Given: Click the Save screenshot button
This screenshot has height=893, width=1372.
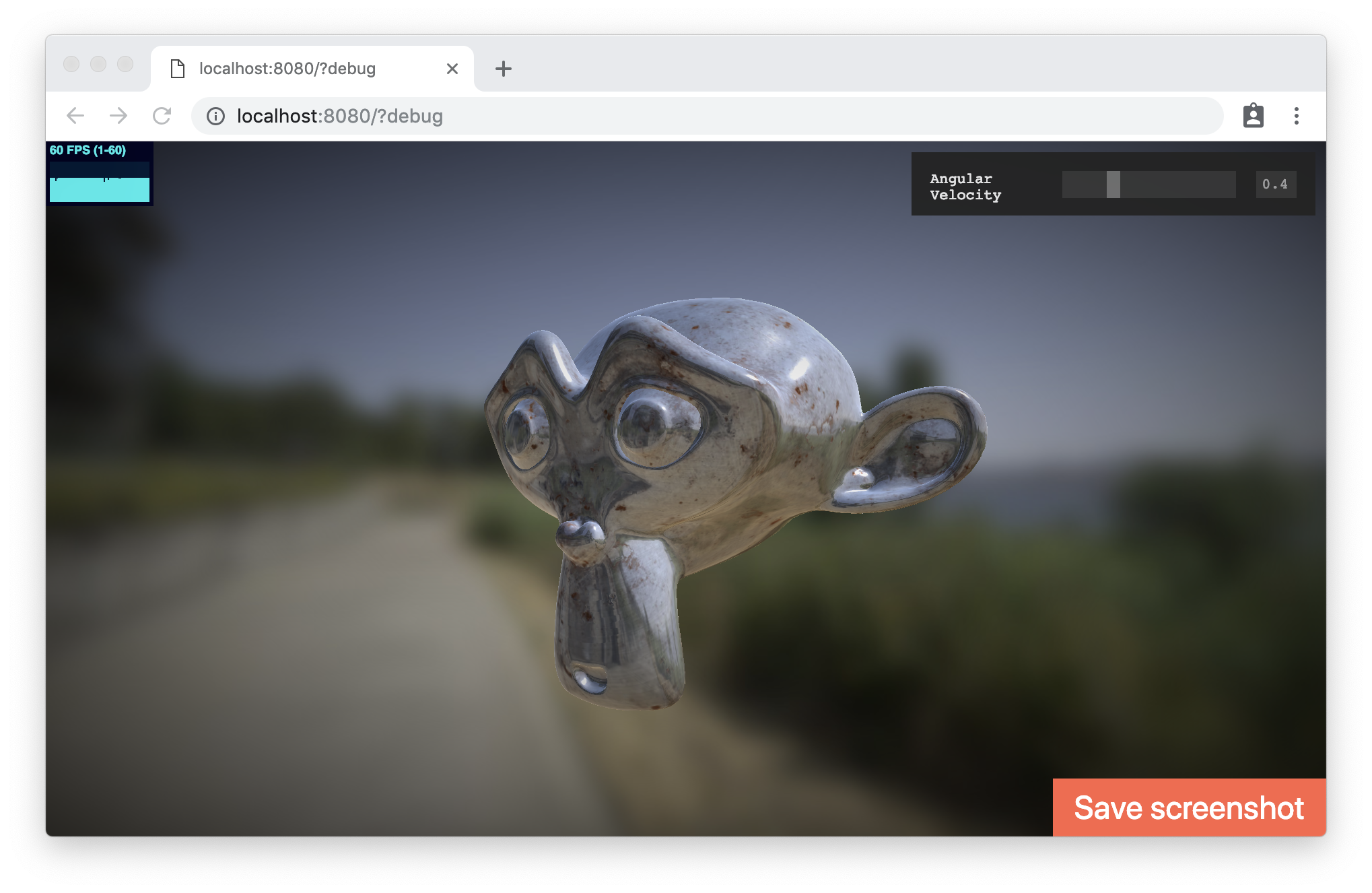Looking at the screenshot, I should click(1189, 807).
